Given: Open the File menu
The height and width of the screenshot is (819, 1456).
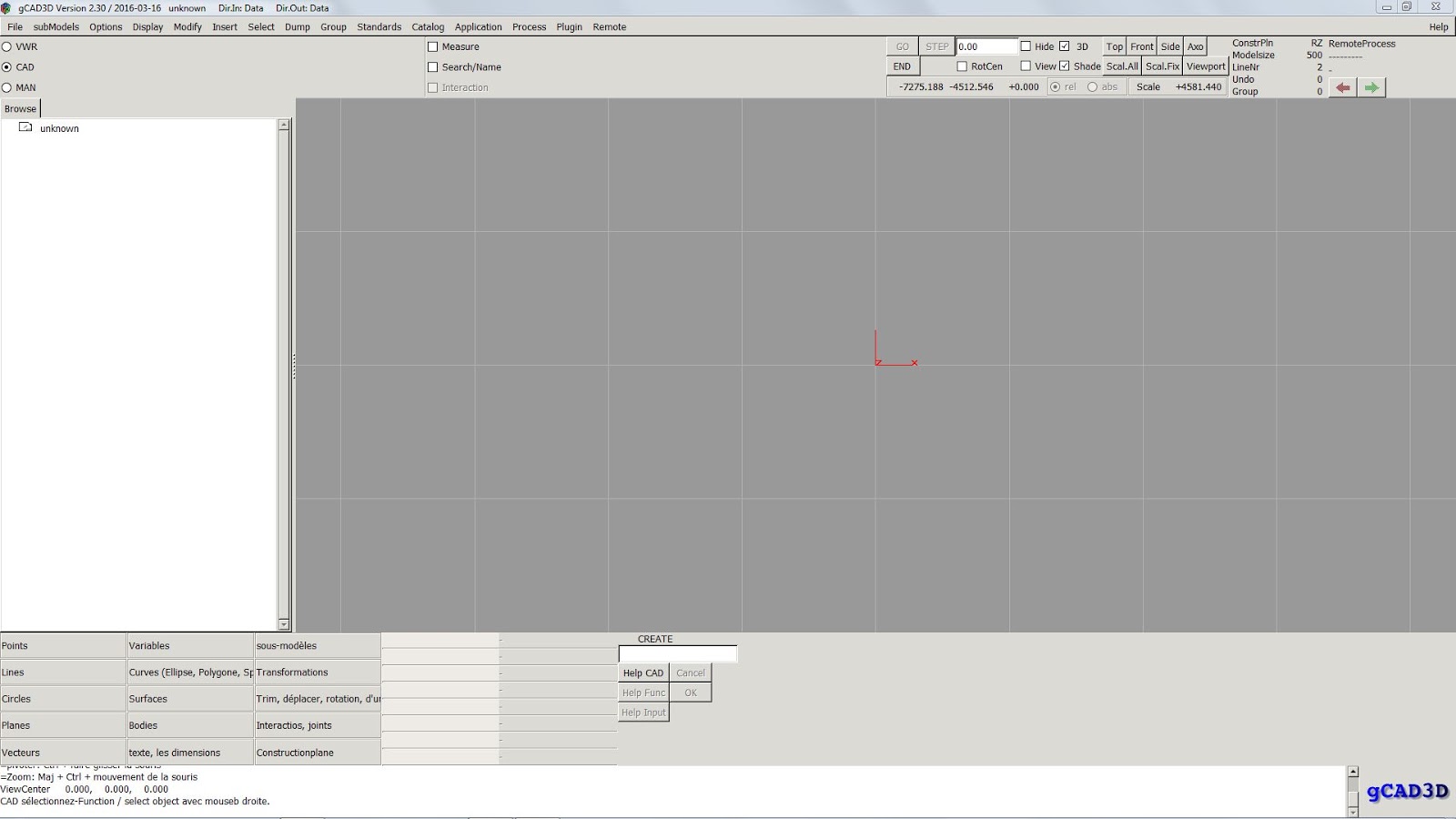Looking at the screenshot, I should [15, 26].
